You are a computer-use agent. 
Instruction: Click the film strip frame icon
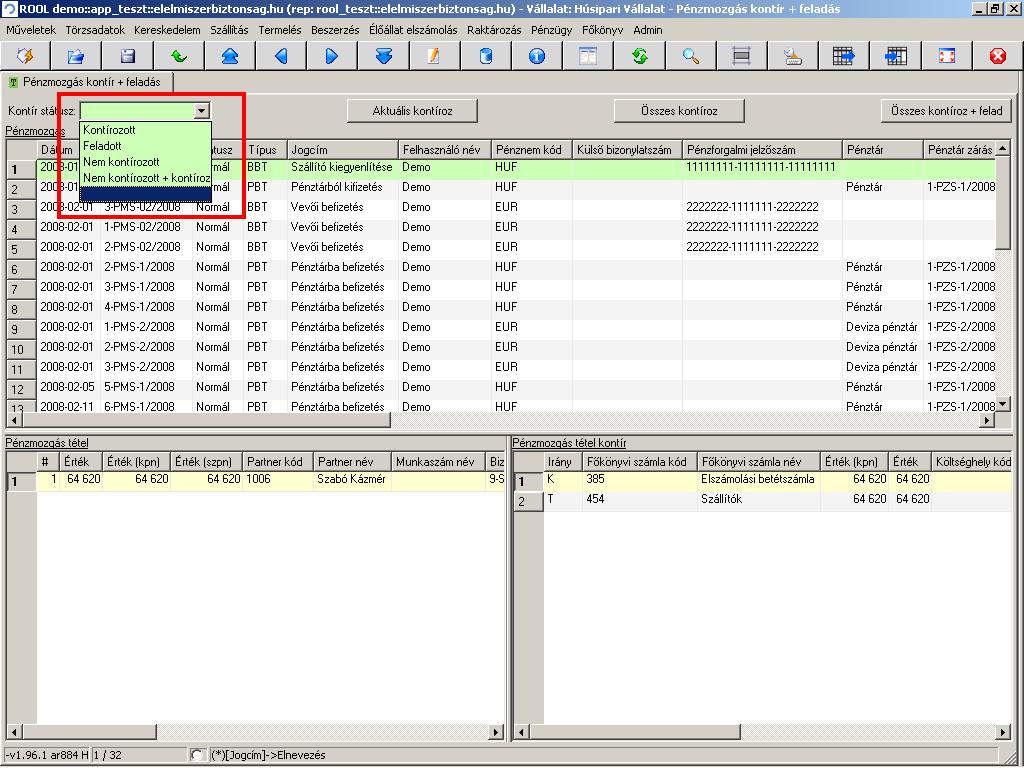[x=741, y=56]
